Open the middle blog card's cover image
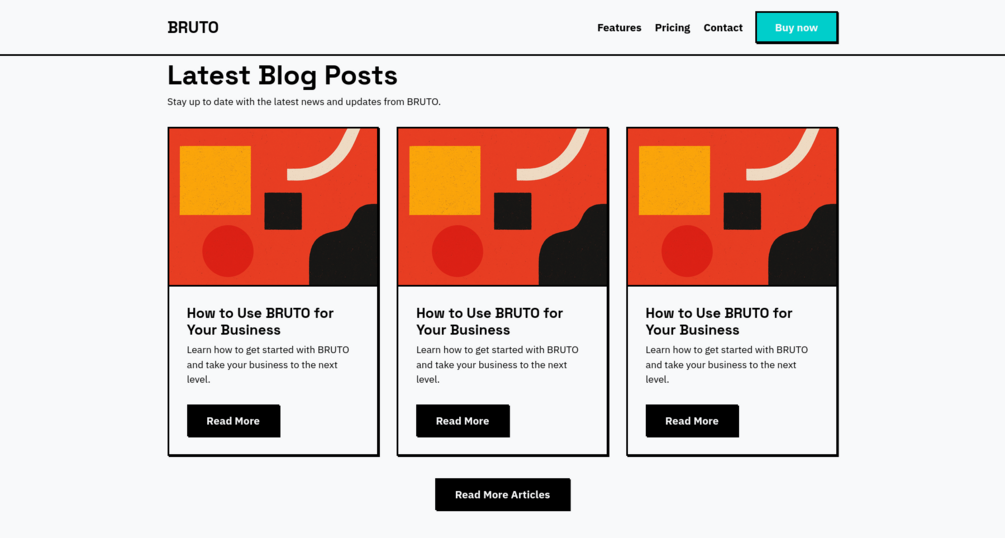The width and height of the screenshot is (1005, 538). 502,207
